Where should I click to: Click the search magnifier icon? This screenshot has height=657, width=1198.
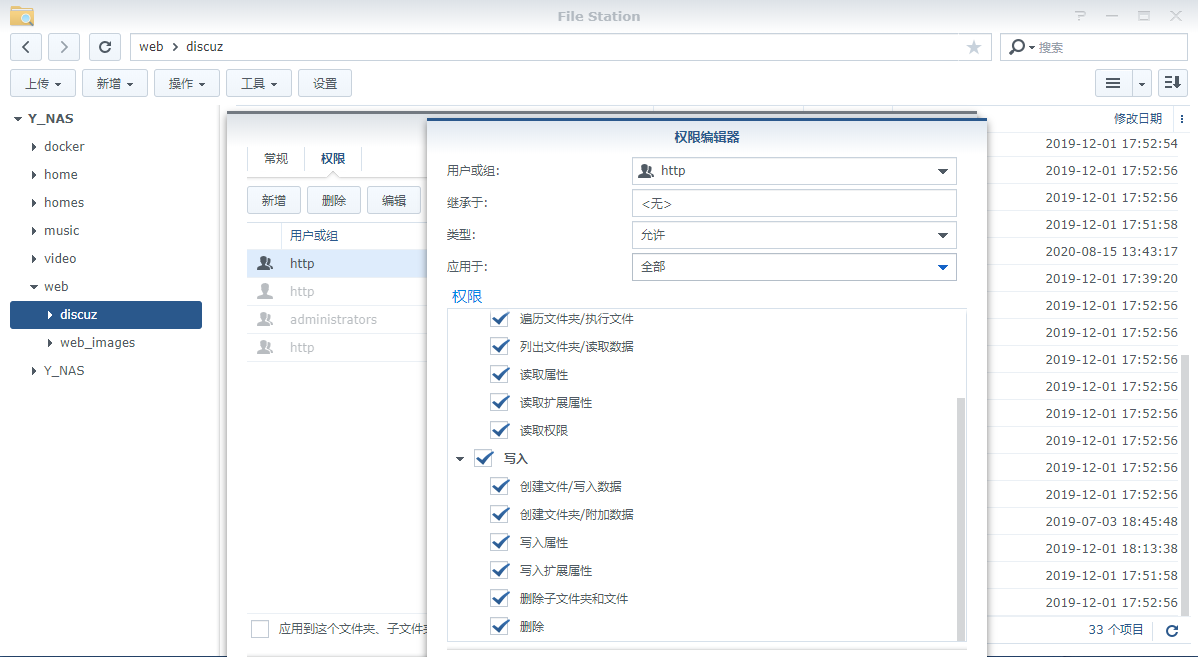(1017, 47)
